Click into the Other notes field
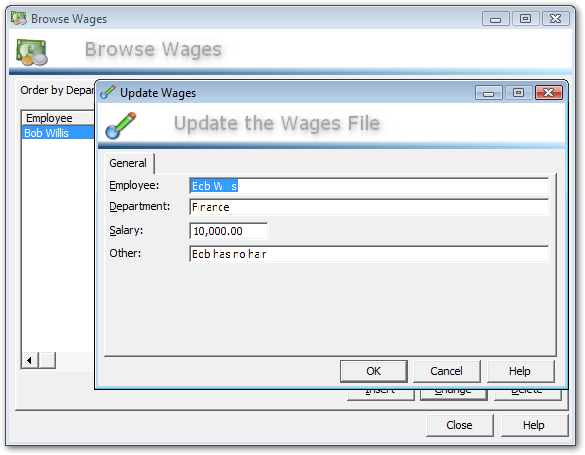Screen dimensions: 585x455 369,254
